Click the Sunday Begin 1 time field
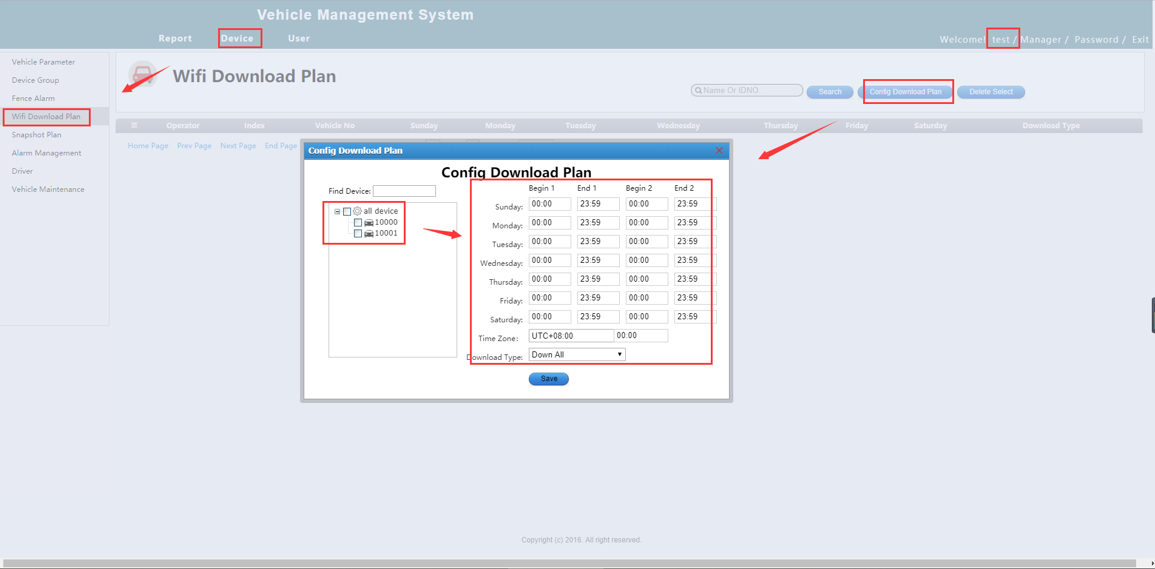This screenshot has width=1155, height=569. tap(550, 203)
